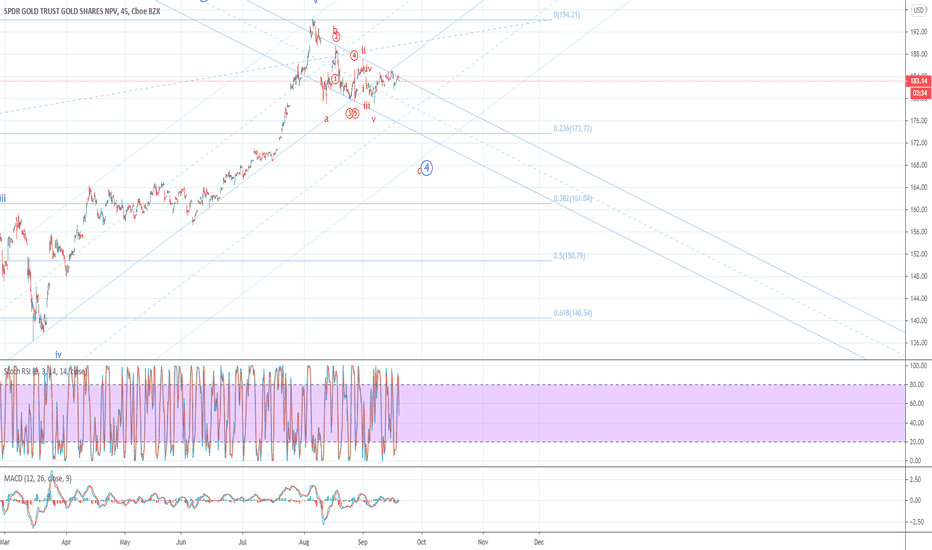Image resolution: width=932 pixels, height=550 pixels.
Task: Click the -2.50 MACD scale label
Action: [915, 522]
